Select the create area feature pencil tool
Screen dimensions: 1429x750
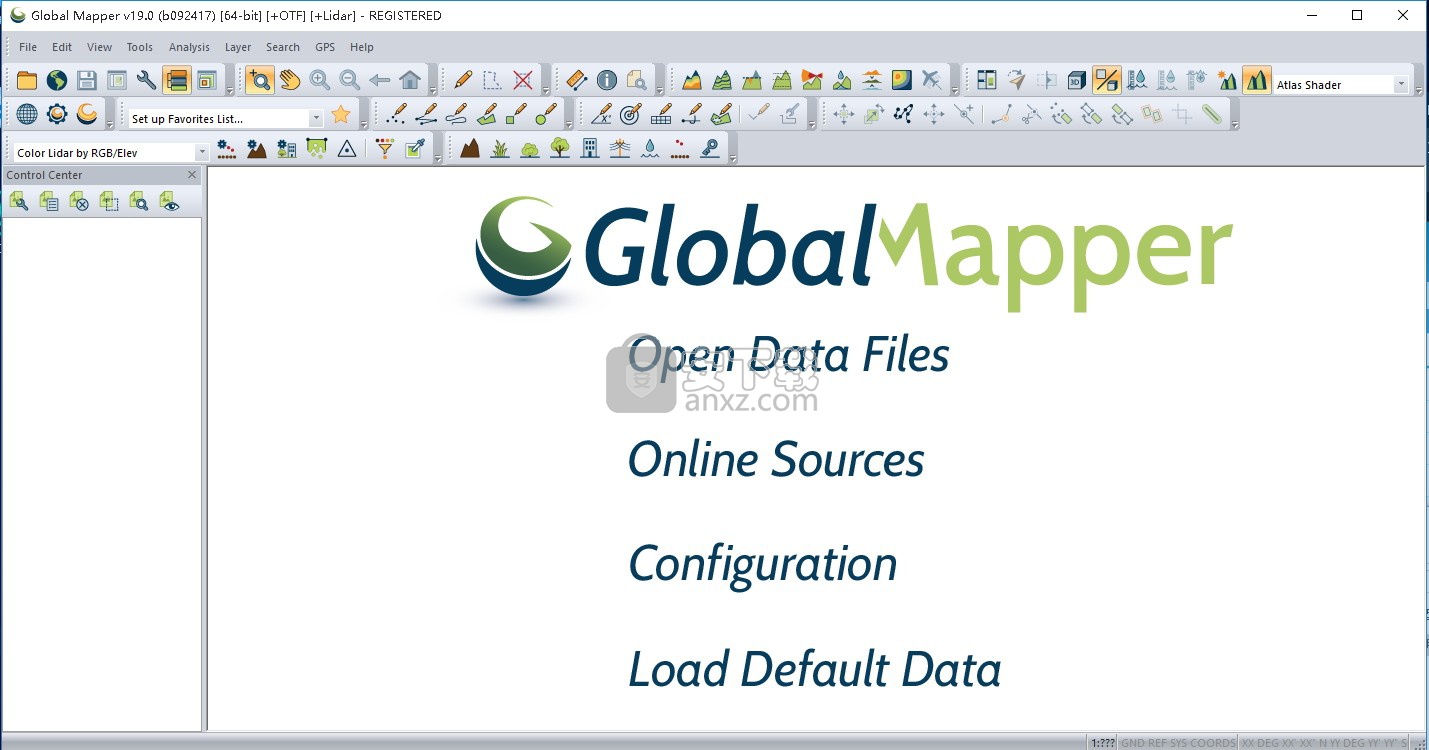[487, 114]
